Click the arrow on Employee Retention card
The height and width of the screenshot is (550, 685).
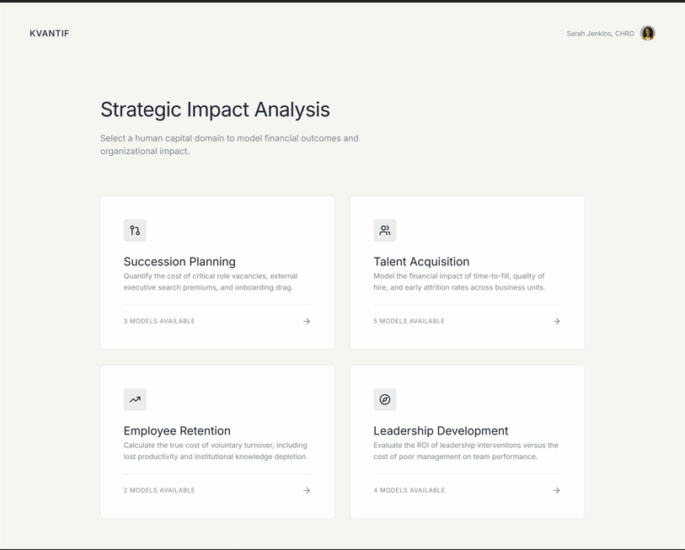click(307, 490)
